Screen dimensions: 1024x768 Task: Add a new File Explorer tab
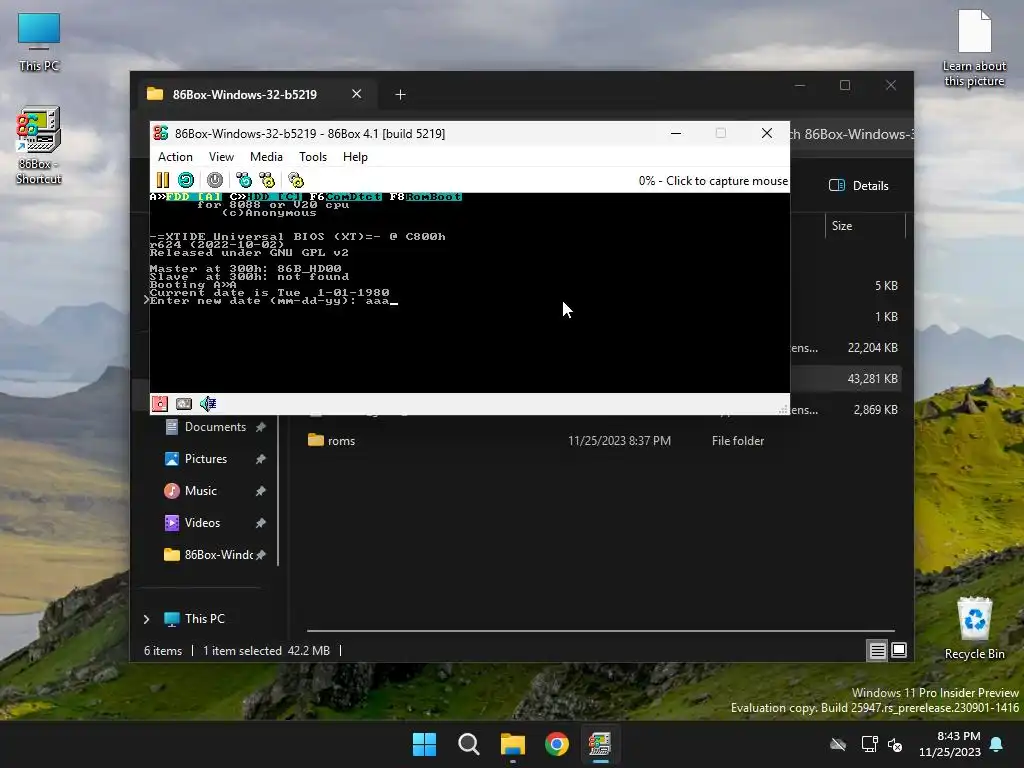click(400, 95)
